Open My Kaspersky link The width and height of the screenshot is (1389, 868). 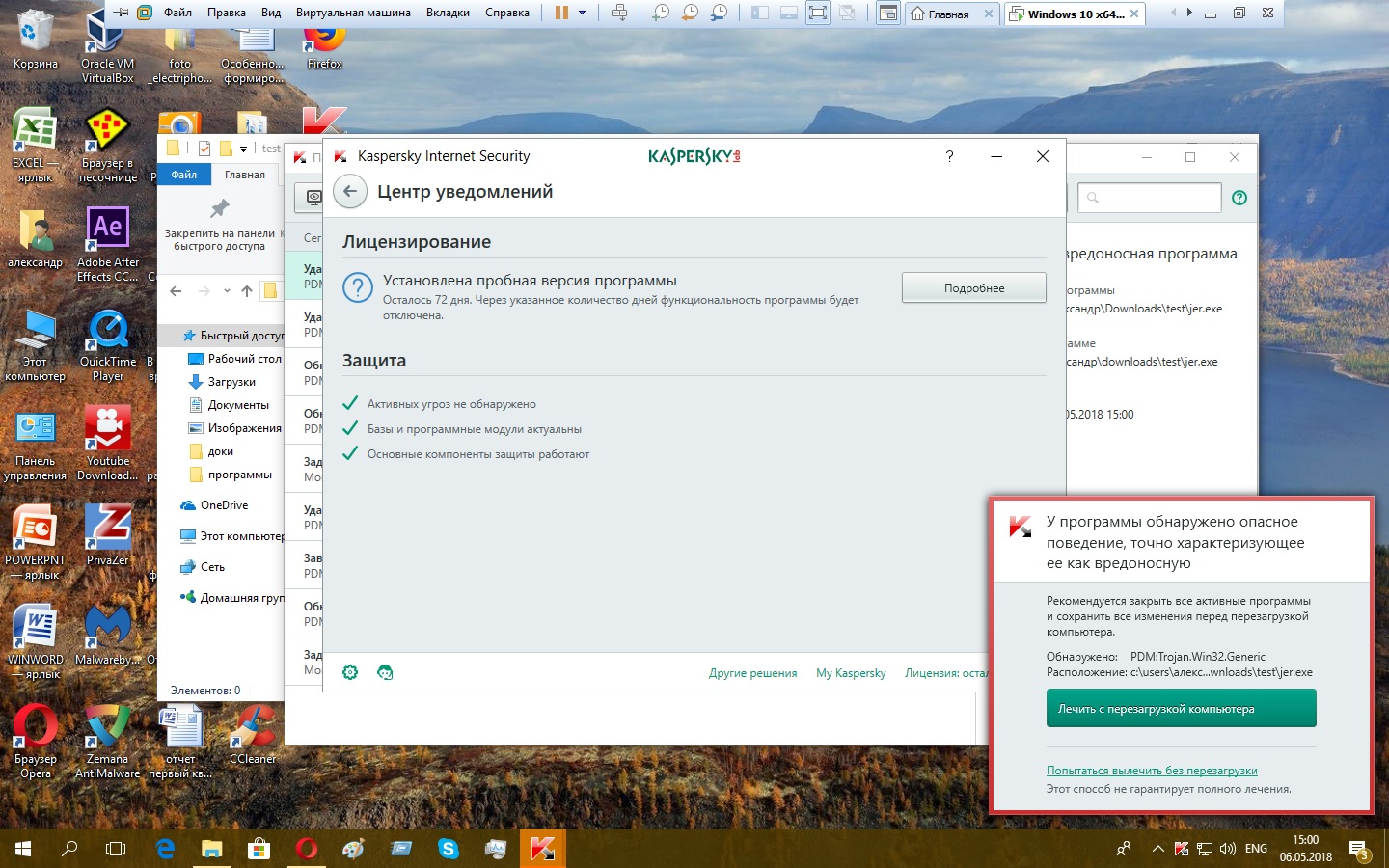851,673
